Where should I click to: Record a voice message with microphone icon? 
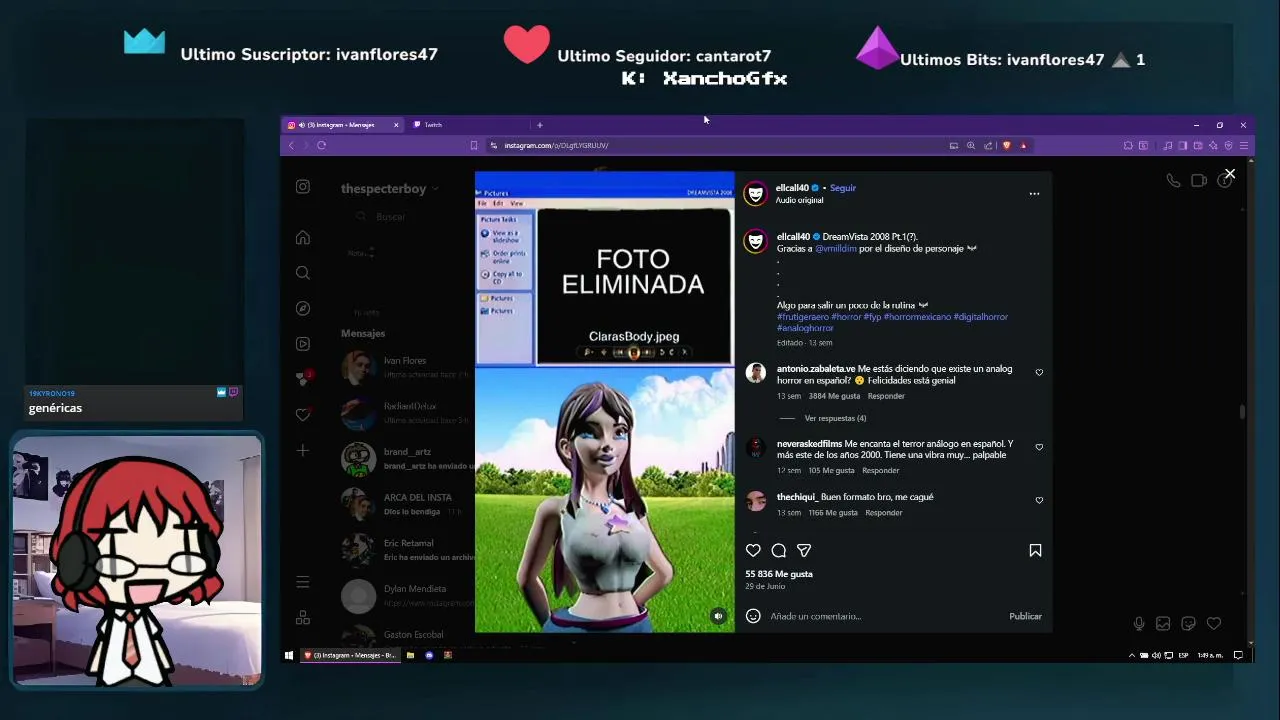pyautogui.click(x=1139, y=624)
